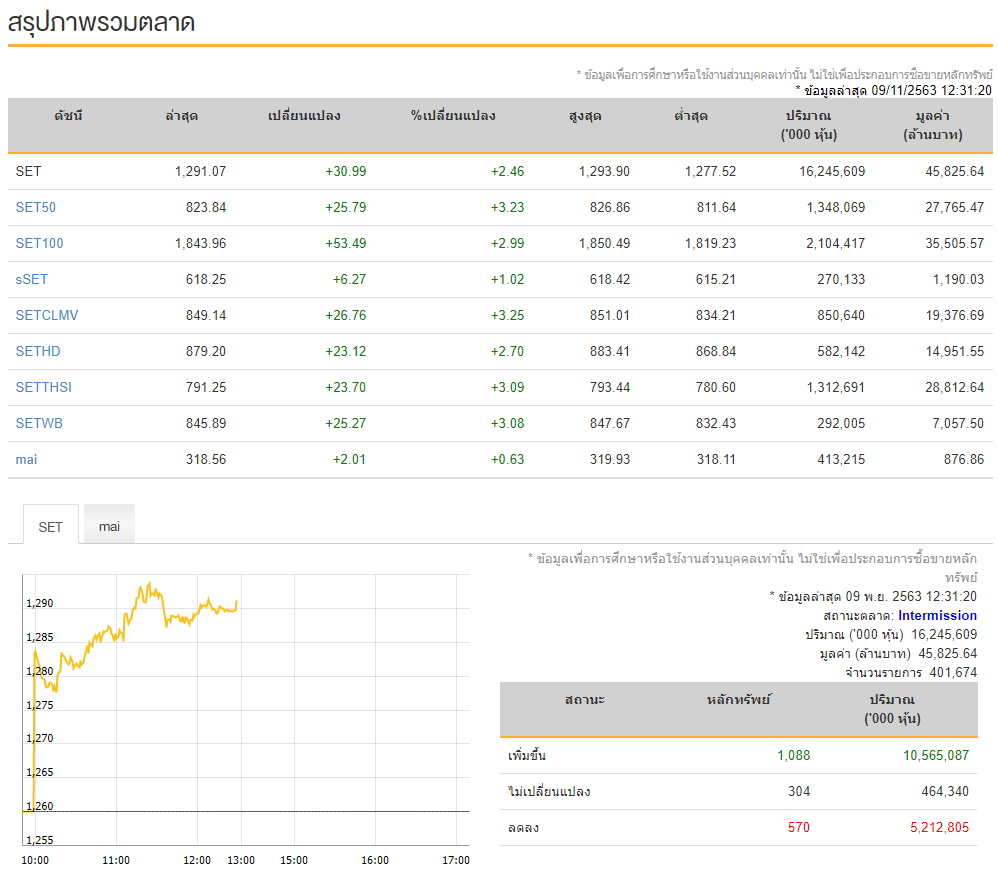Click the เปลี่ยนแปลง column header
The image size is (998, 884).
point(304,116)
